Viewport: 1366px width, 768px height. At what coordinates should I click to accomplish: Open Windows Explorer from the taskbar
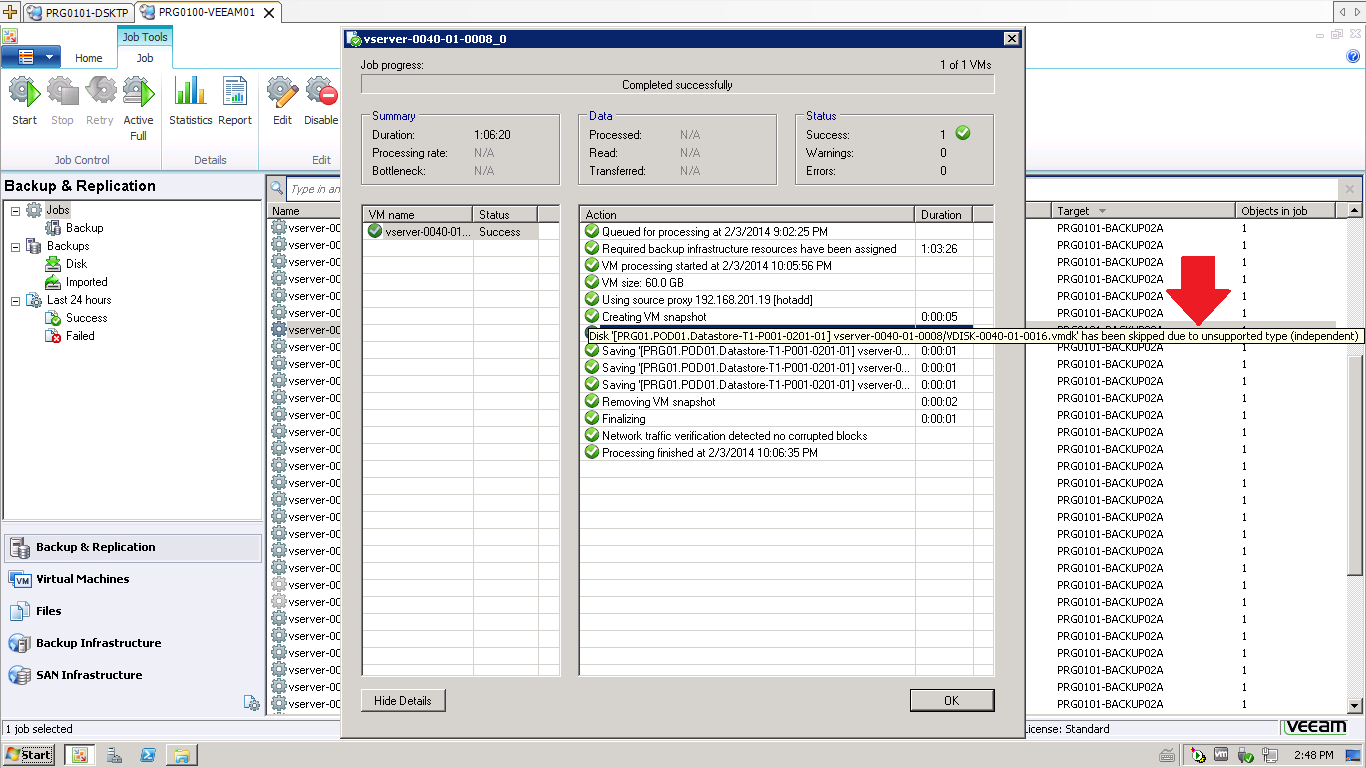(181, 755)
